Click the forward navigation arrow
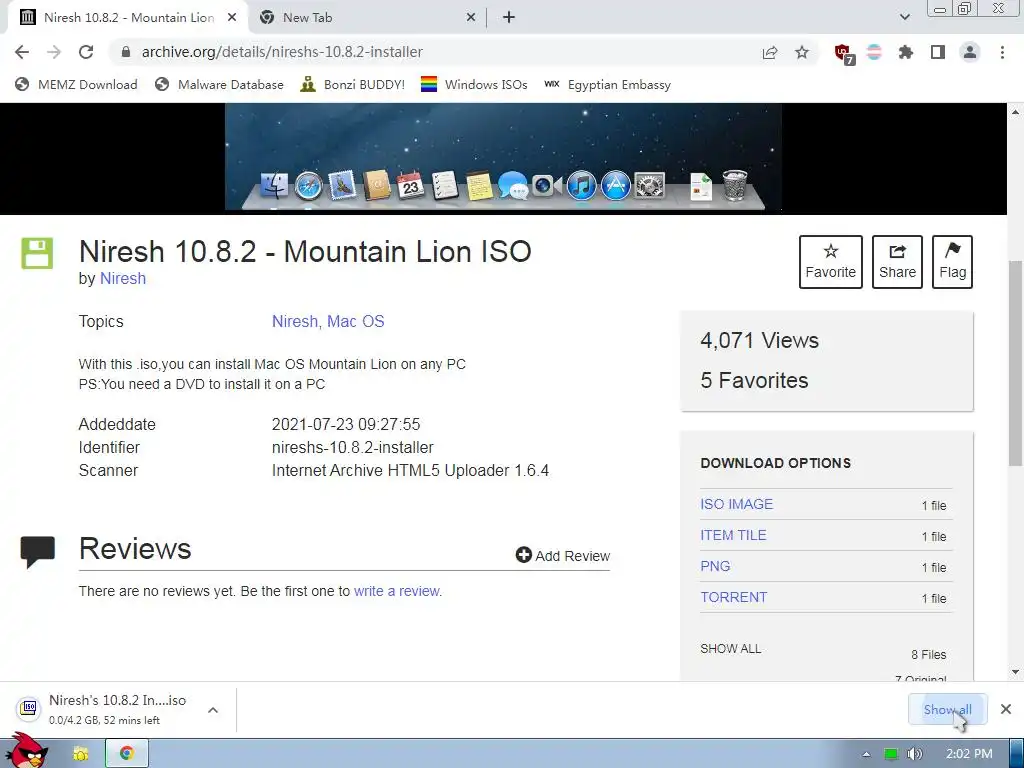Screen dimensions: 1024x768 (54, 52)
